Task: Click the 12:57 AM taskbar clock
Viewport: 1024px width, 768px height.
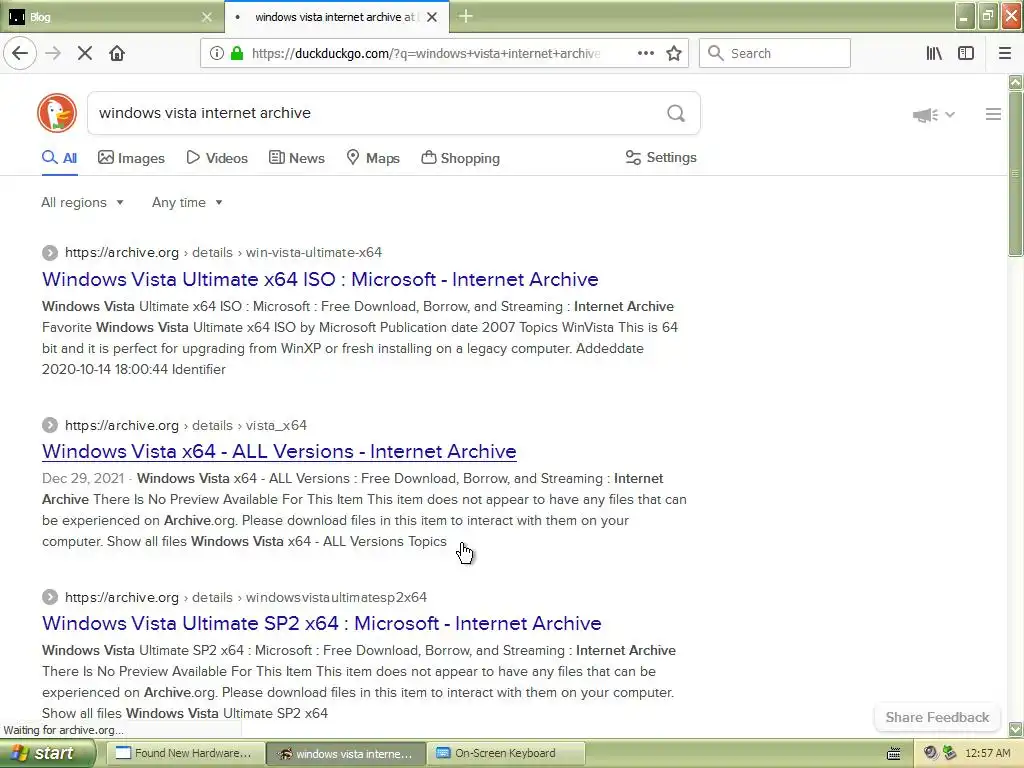Action: (987, 753)
